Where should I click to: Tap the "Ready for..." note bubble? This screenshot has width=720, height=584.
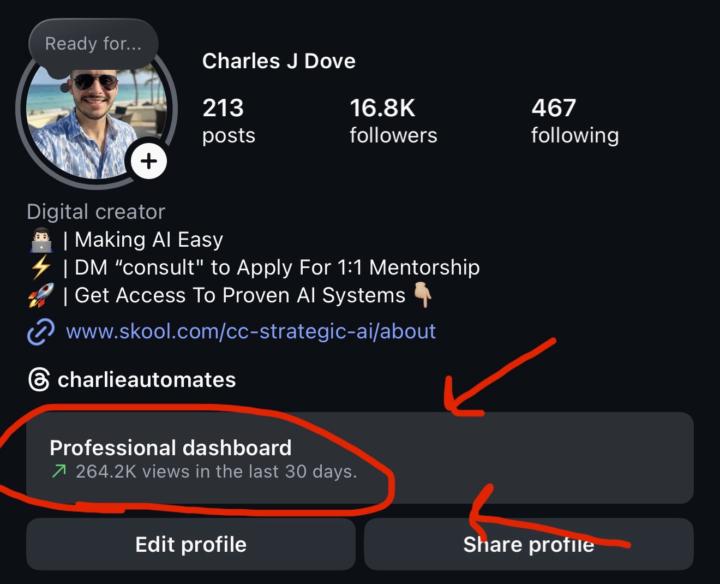(x=86, y=43)
